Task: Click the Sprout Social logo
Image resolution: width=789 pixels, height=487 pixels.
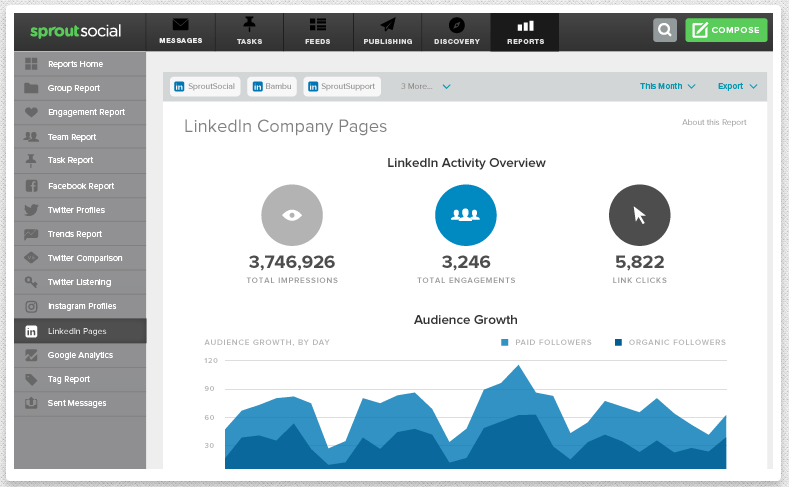Action: click(x=75, y=31)
